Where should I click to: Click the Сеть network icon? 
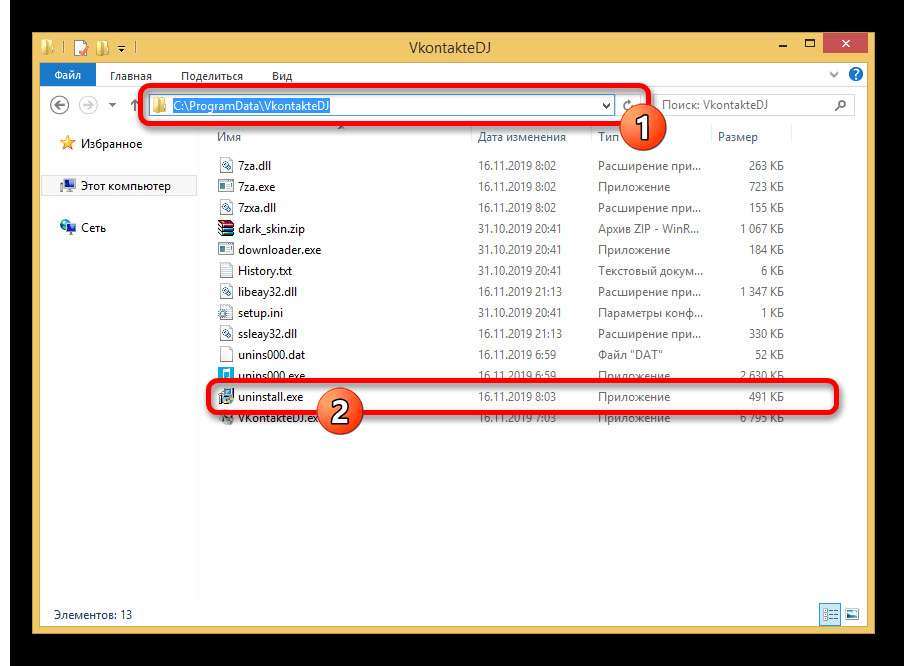68,227
